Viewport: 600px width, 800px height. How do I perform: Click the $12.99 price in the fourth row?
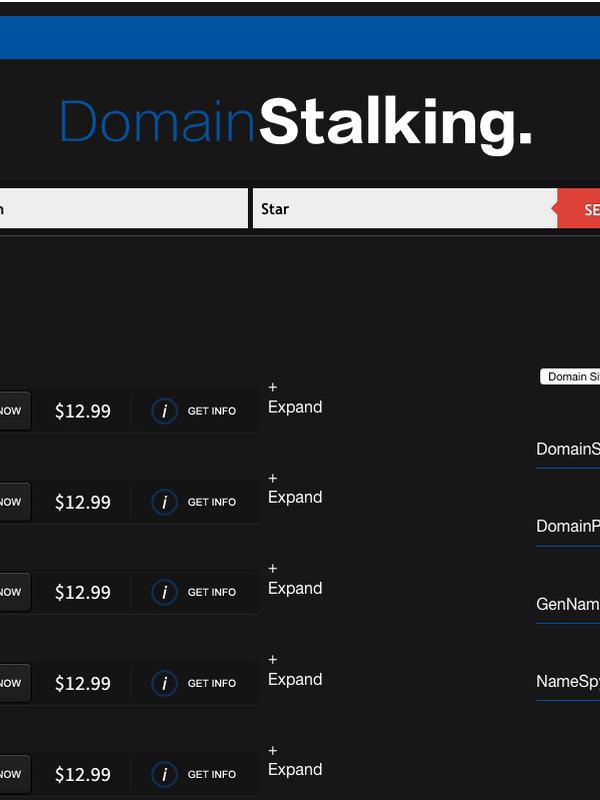tap(83, 684)
